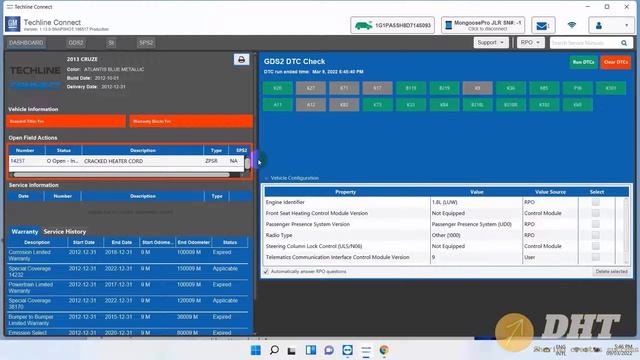This screenshot has width=640, height=360.
Task: Select the K20 module tile
Action: pyautogui.click(x=278, y=88)
